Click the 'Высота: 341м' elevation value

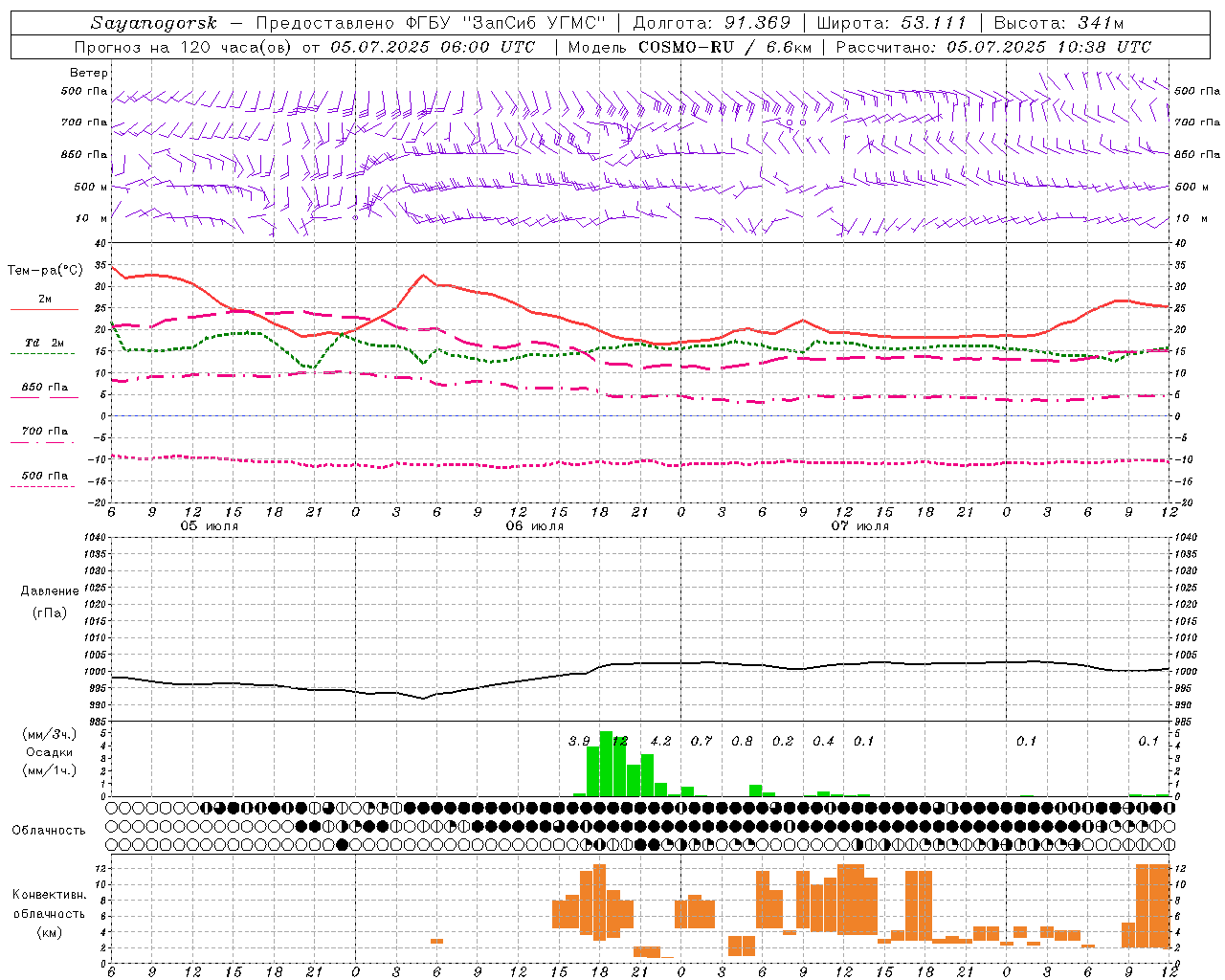pos(1059,23)
